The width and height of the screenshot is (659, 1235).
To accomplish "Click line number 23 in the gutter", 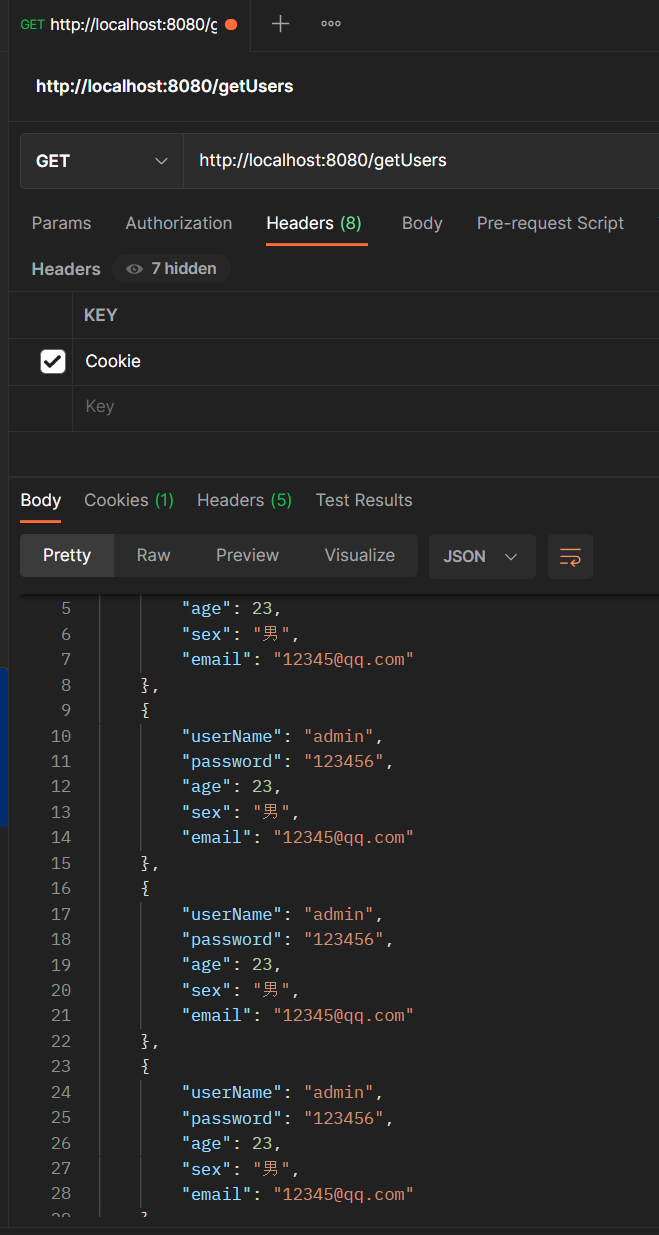I will pyautogui.click(x=60, y=1067).
